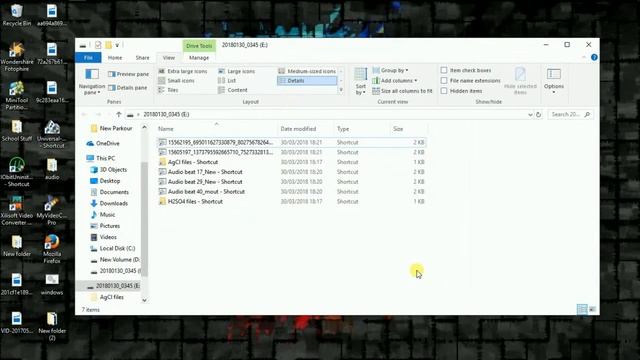Image resolution: width=640 pixels, height=360 pixels.
Task: Open the File menu tab
Action: pyautogui.click(x=88, y=58)
